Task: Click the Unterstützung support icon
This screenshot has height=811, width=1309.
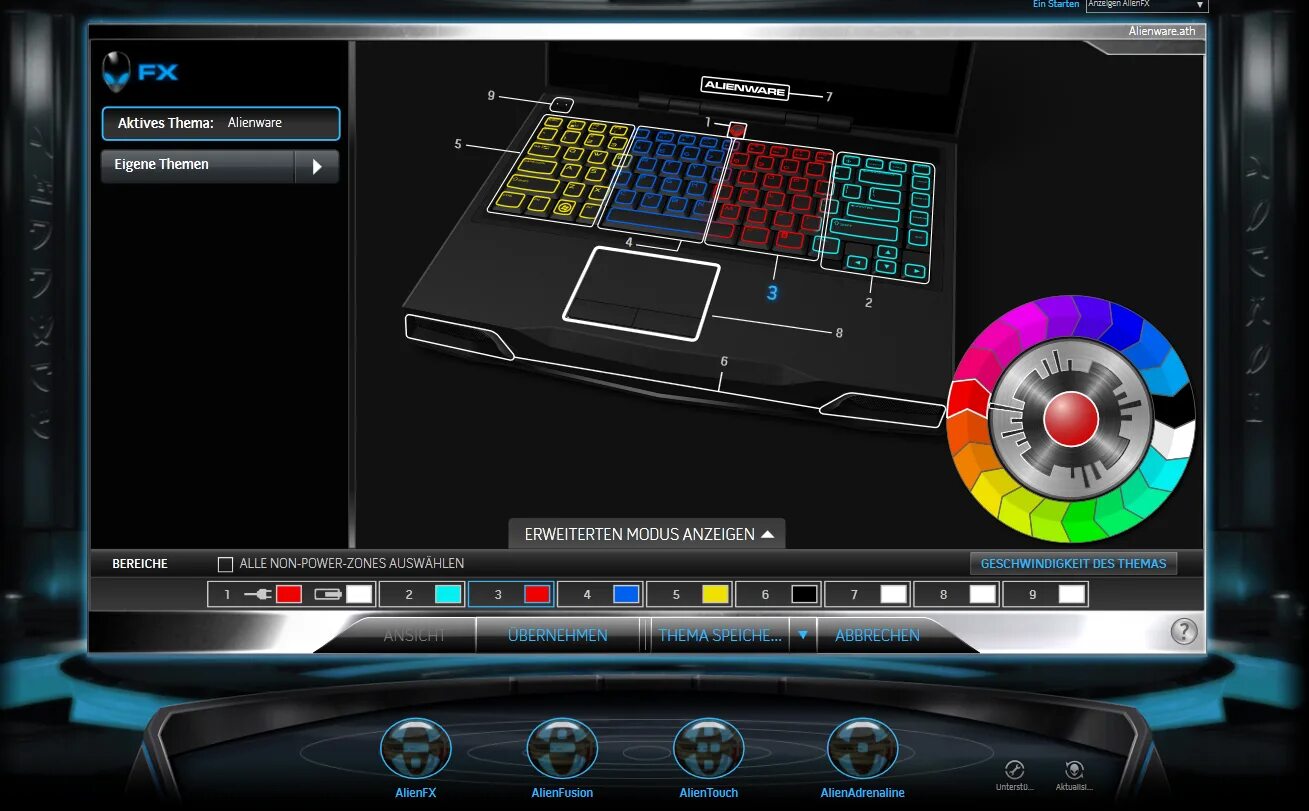Action: pos(1014,769)
